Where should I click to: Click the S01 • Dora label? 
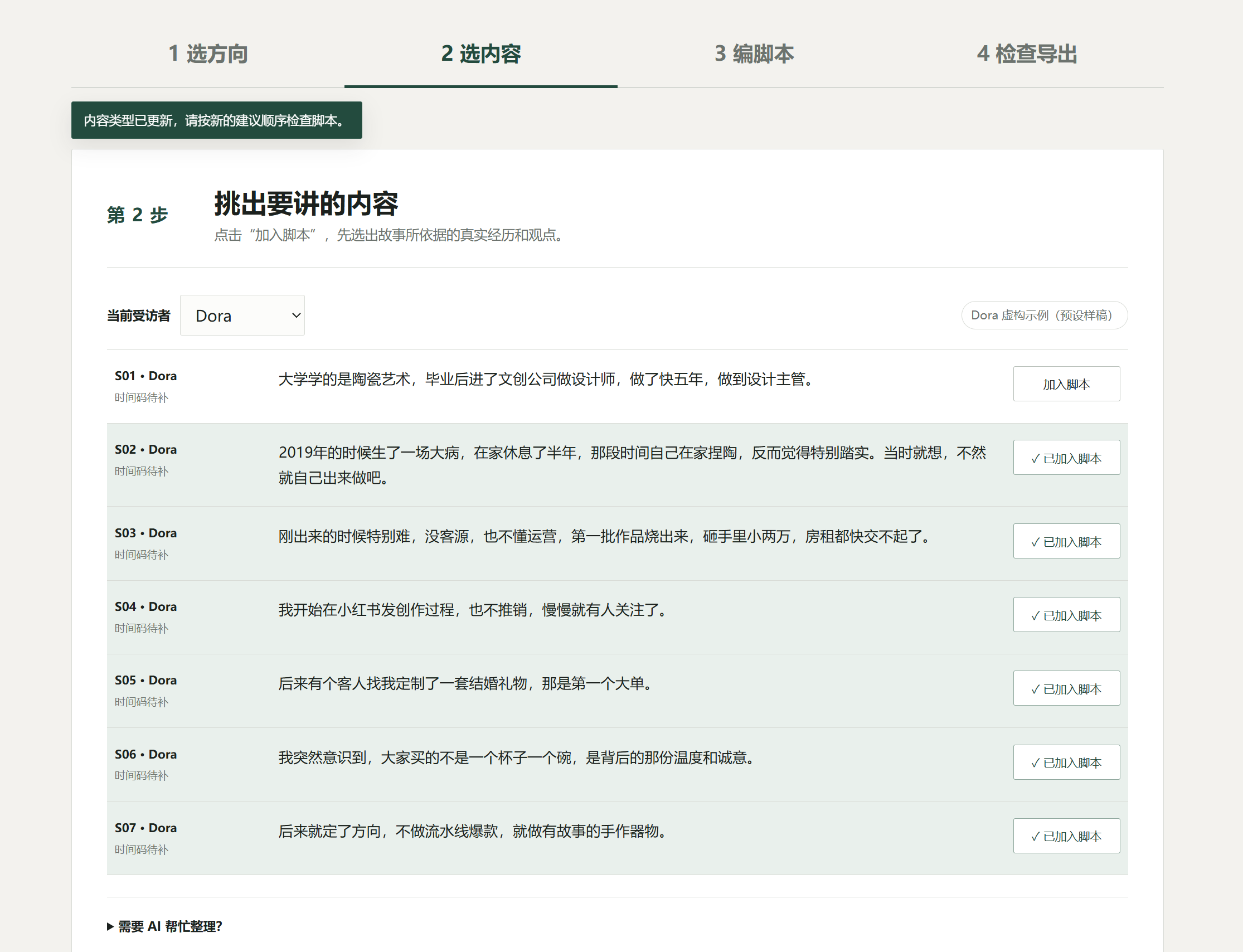pyautogui.click(x=145, y=376)
